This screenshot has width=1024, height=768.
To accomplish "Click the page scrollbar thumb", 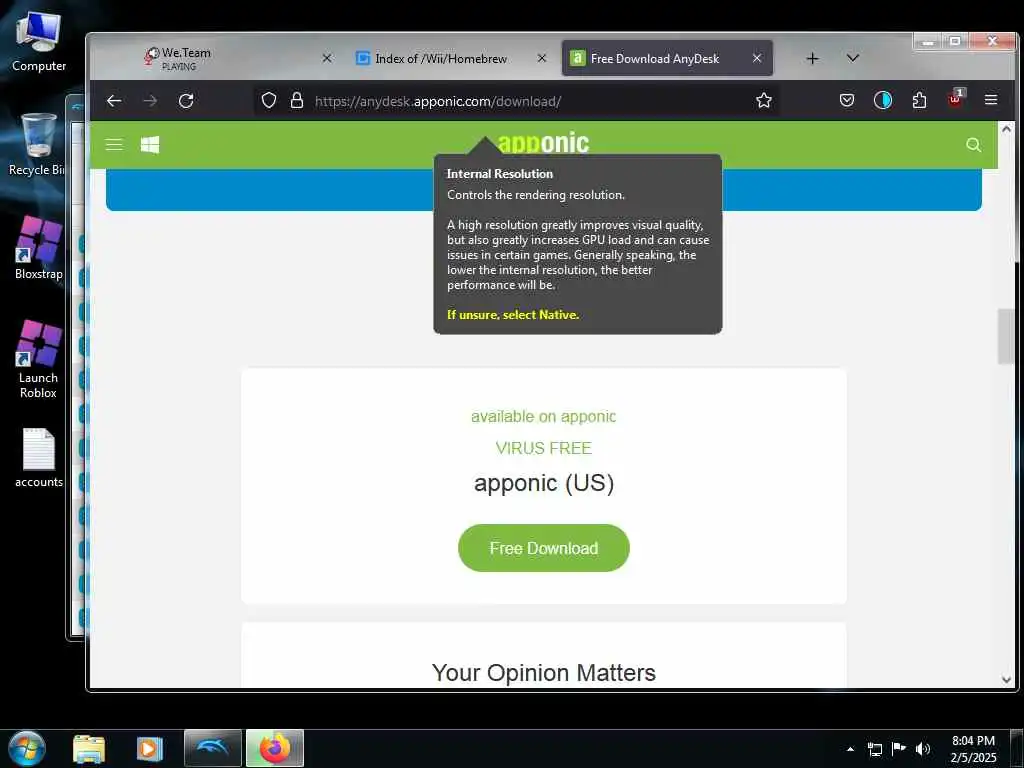I will pyautogui.click(x=1006, y=336).
